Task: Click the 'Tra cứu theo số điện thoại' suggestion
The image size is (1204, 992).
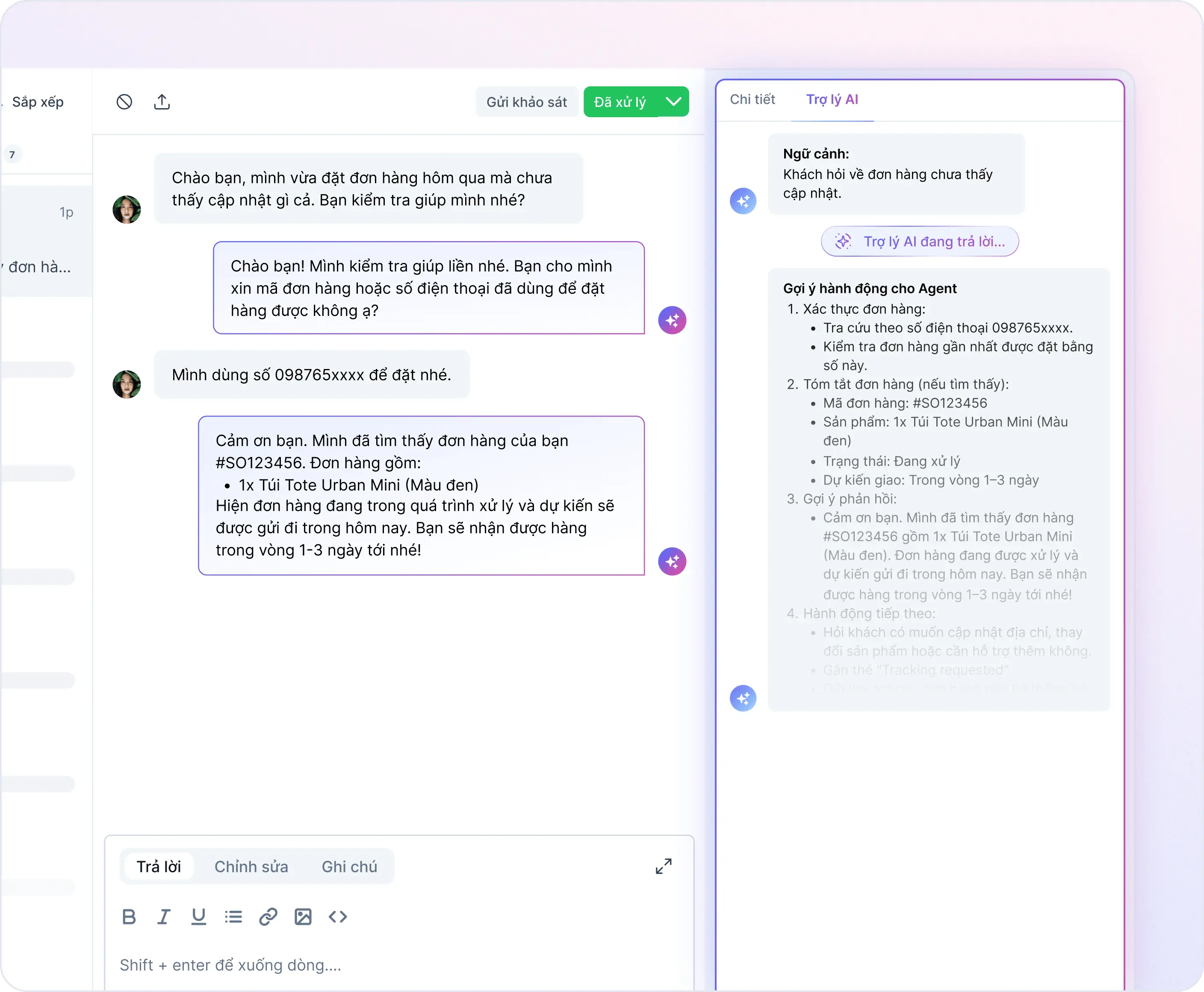Action: (x=947, y=328)
